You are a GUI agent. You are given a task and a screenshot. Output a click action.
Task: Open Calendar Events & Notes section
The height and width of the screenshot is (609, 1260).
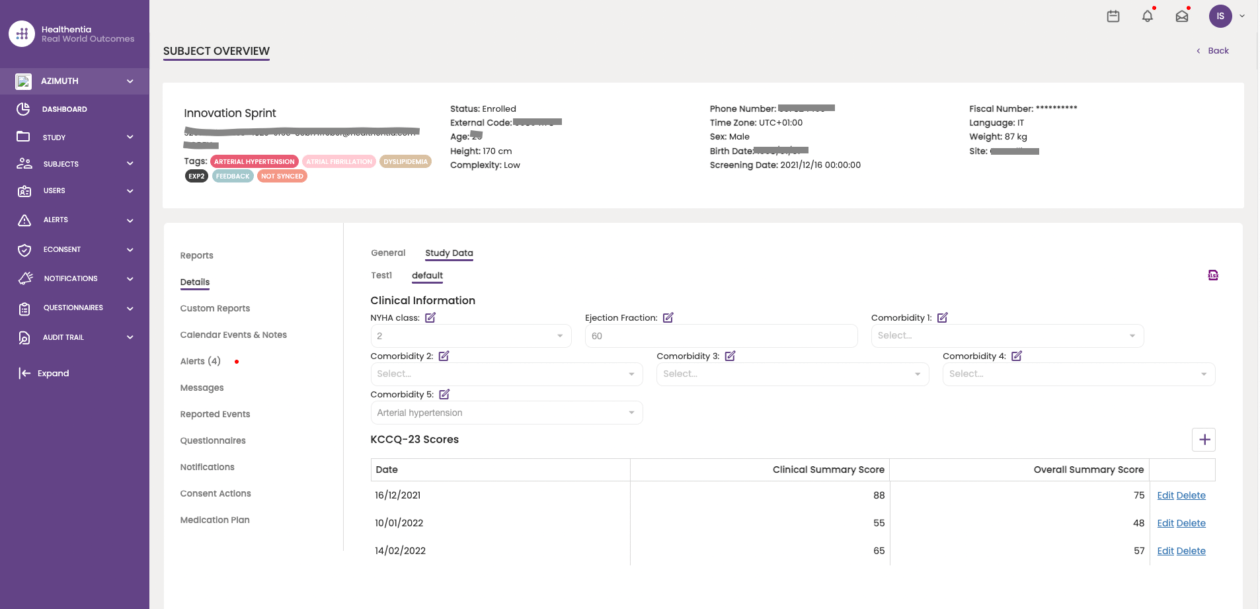click(233, 335)
